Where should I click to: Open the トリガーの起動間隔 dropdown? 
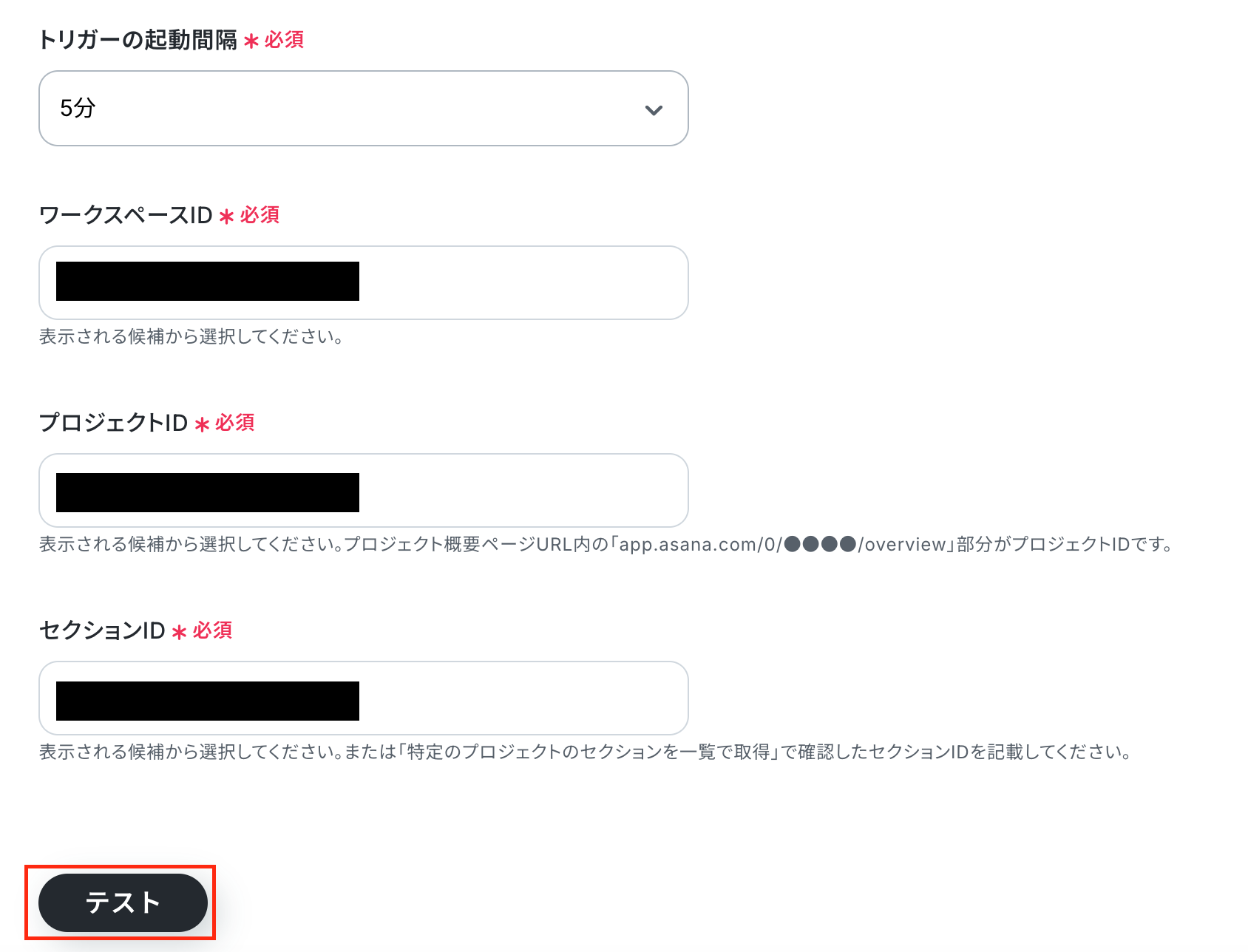tap(363, 109)
